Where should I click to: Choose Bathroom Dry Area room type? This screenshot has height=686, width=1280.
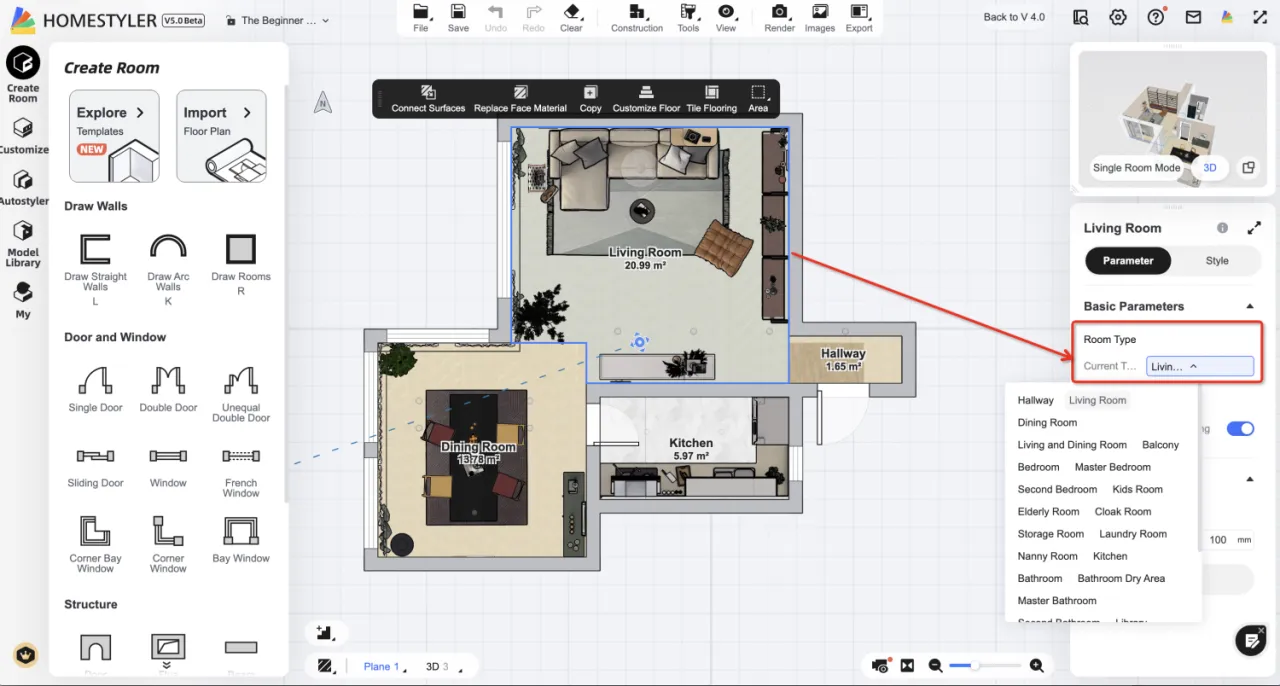1121,579
